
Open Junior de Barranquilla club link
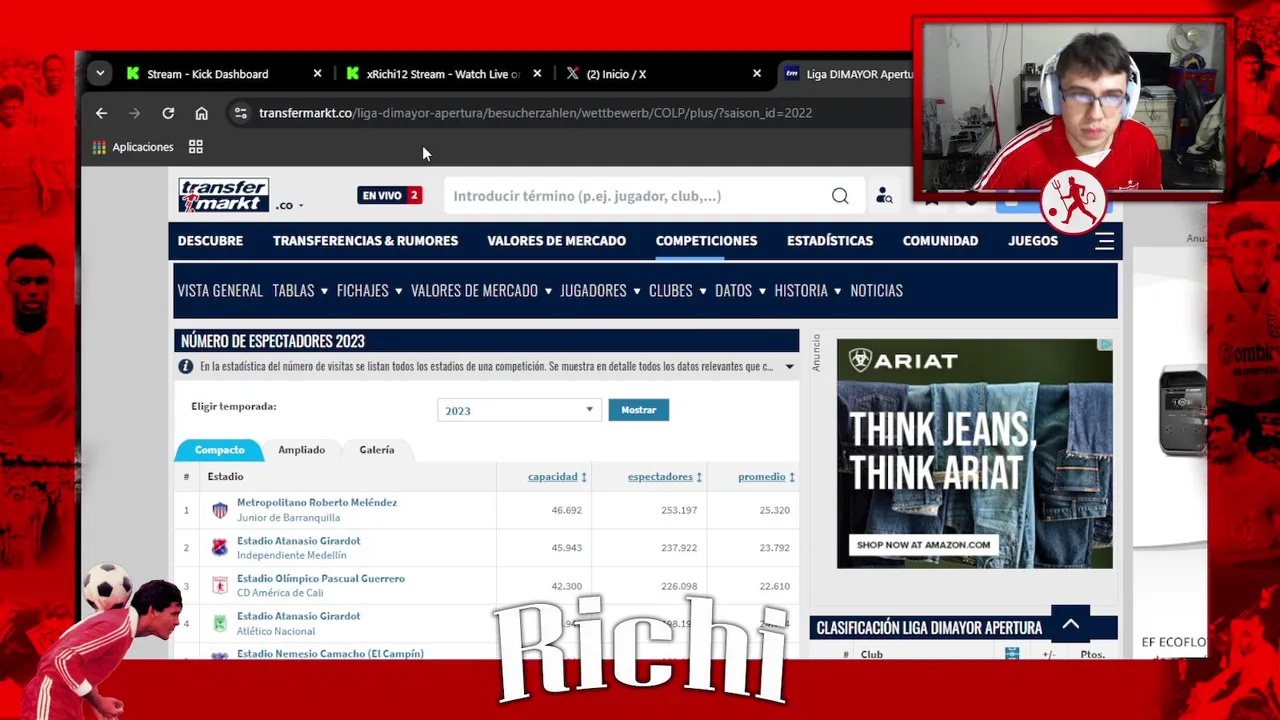pyautogui.click(x=288, y=518)
